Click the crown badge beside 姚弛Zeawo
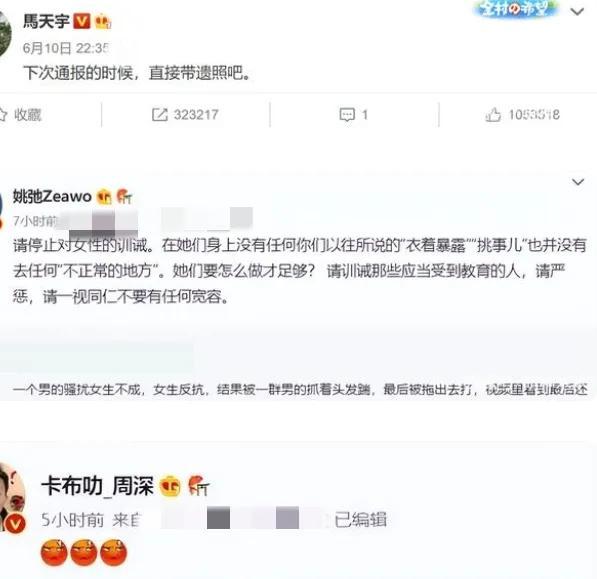597x579 pixels. pos(104,197)
